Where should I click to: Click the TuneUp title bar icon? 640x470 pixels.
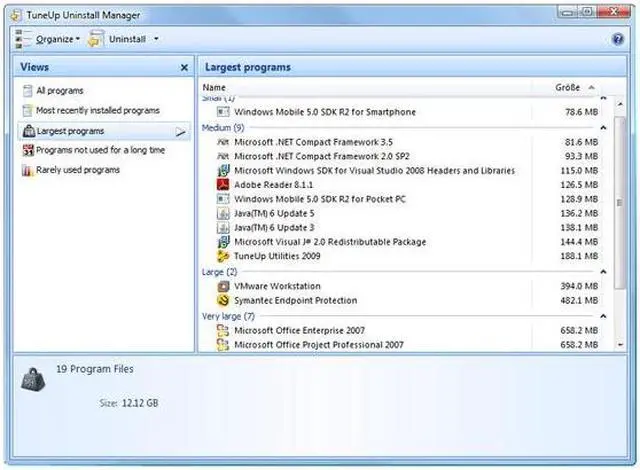15,15
